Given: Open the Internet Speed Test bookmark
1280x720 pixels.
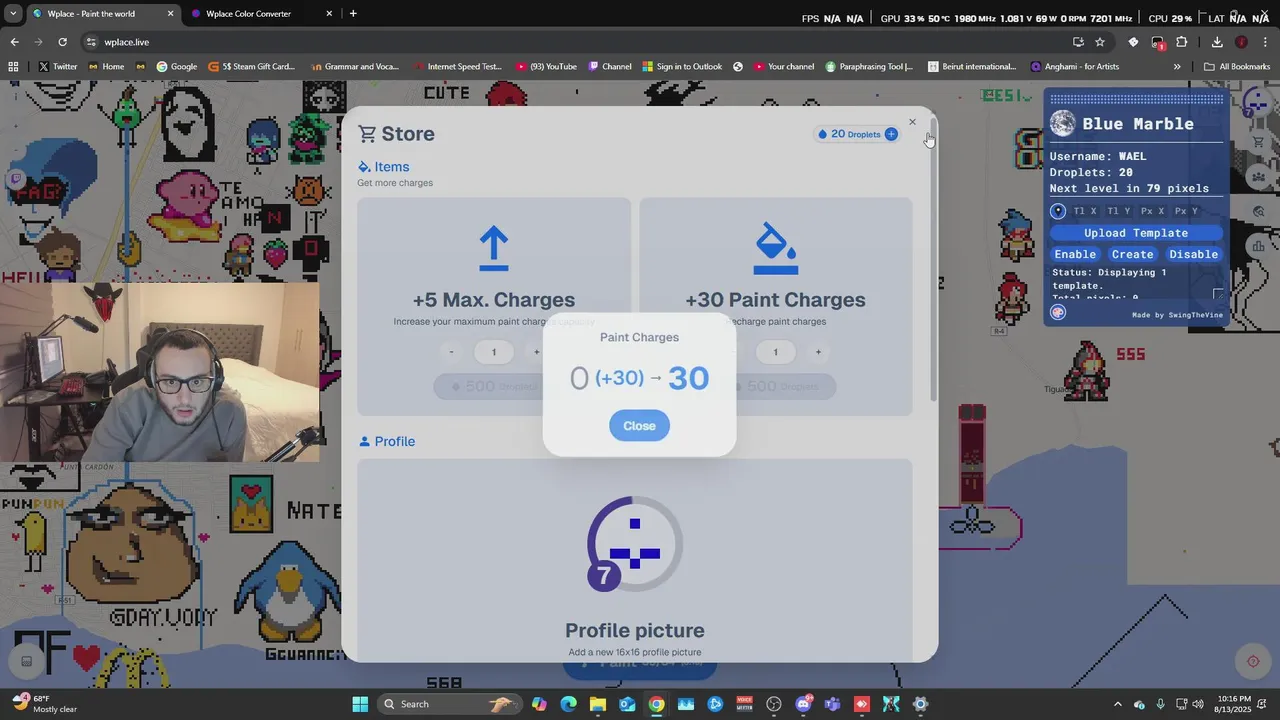Looking at the screenshot, I should click(457, 67).
